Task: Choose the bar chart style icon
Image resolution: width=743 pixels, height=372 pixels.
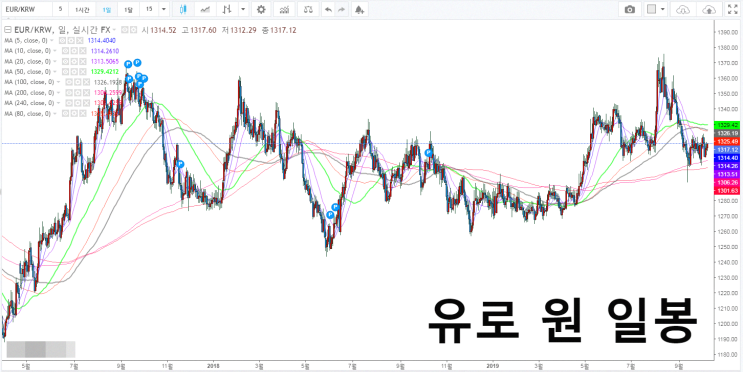Action: pos(228,9)
